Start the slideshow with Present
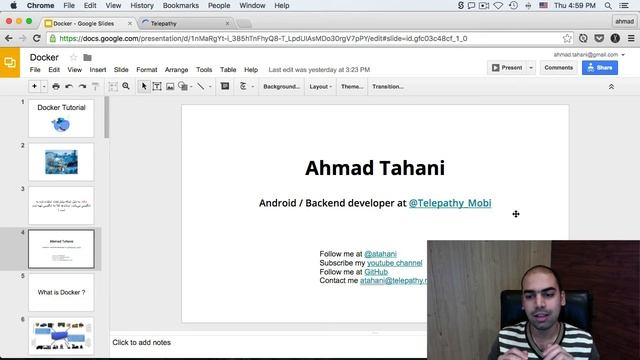Image resolution: width=640 pixels, height=360 pixels. (507, 68)
